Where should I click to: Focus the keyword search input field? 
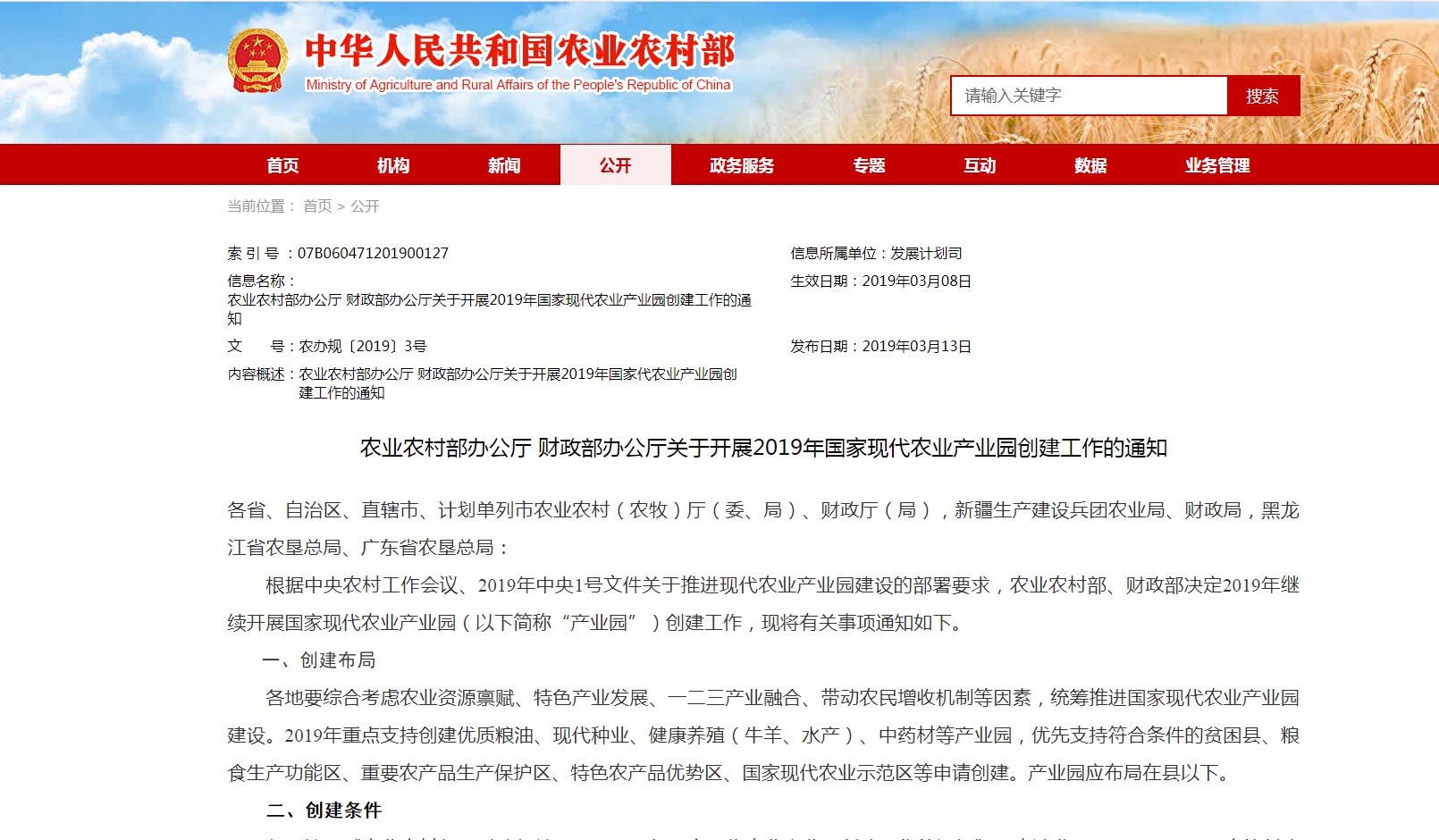[x=1088, y=96]
